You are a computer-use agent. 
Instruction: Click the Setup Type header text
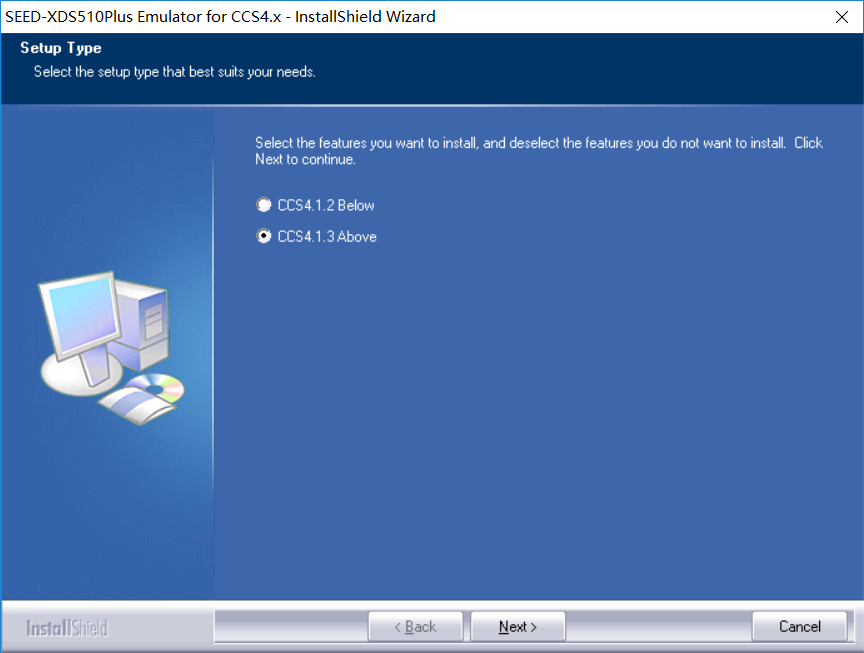(x=60, y=47)
